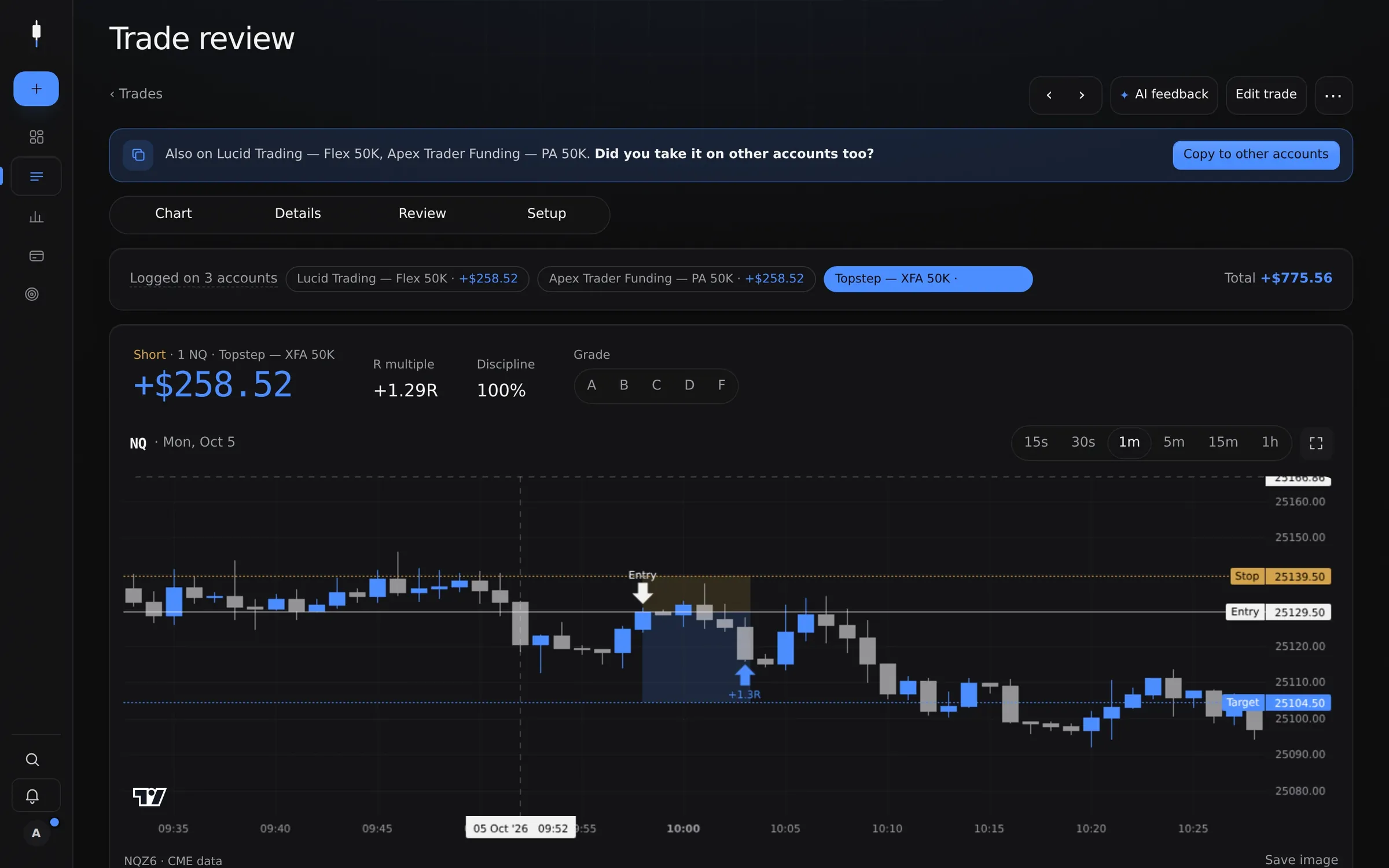Click the blue plus add-trade button
Screen dimensions: 1389x868
(36, 89)
